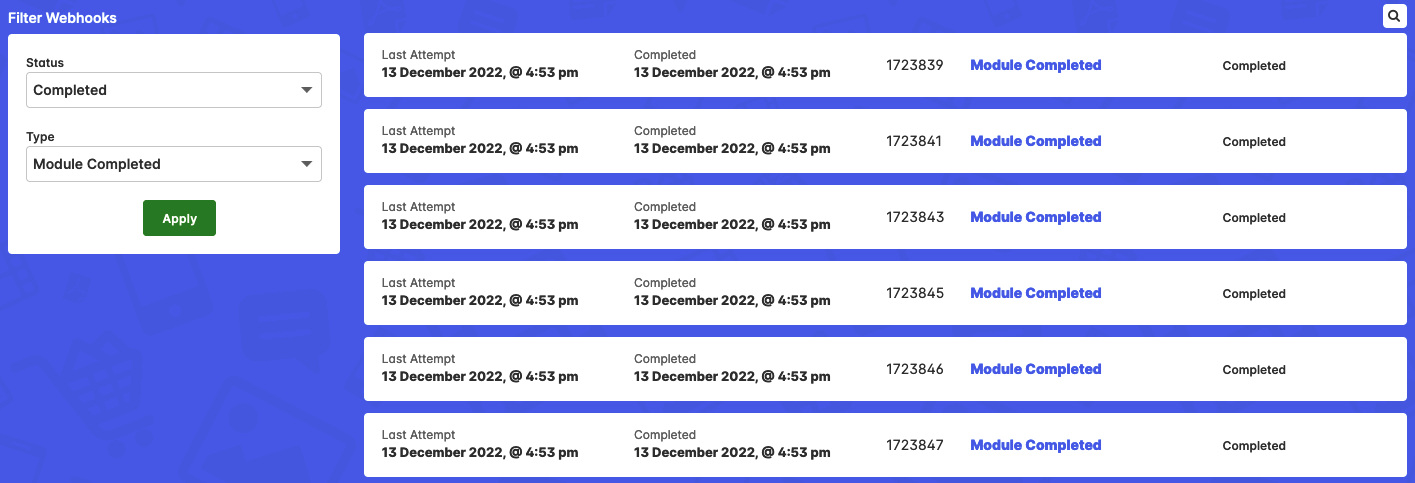The image size is (1415, 483).
Task: Open Module Completed link for webhook 1723839
Action: pos(1036,65)
